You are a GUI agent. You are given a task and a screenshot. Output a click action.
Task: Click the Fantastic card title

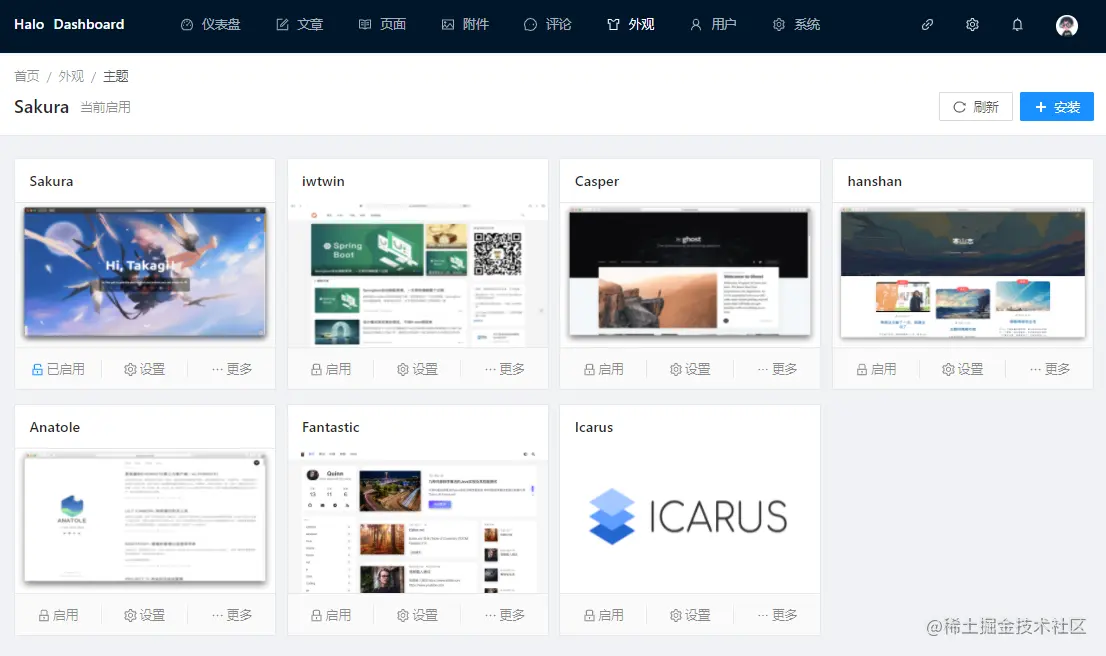tap(330, 427)
